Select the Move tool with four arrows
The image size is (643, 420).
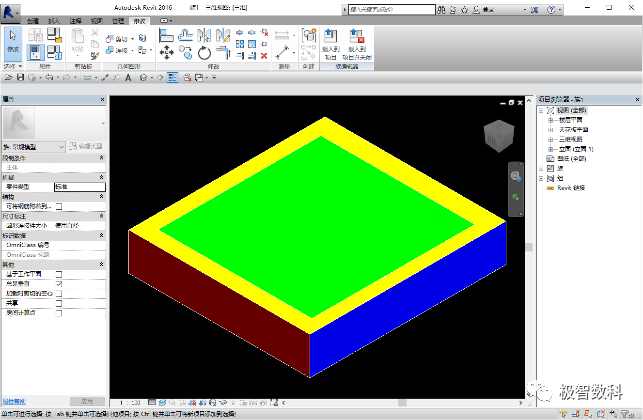(x=166, y=52)
